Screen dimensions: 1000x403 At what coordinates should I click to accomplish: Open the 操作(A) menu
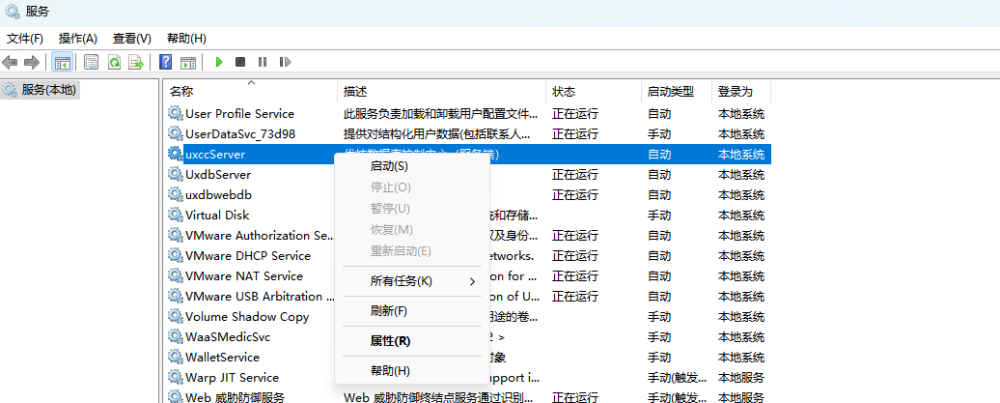click(78, 38)
